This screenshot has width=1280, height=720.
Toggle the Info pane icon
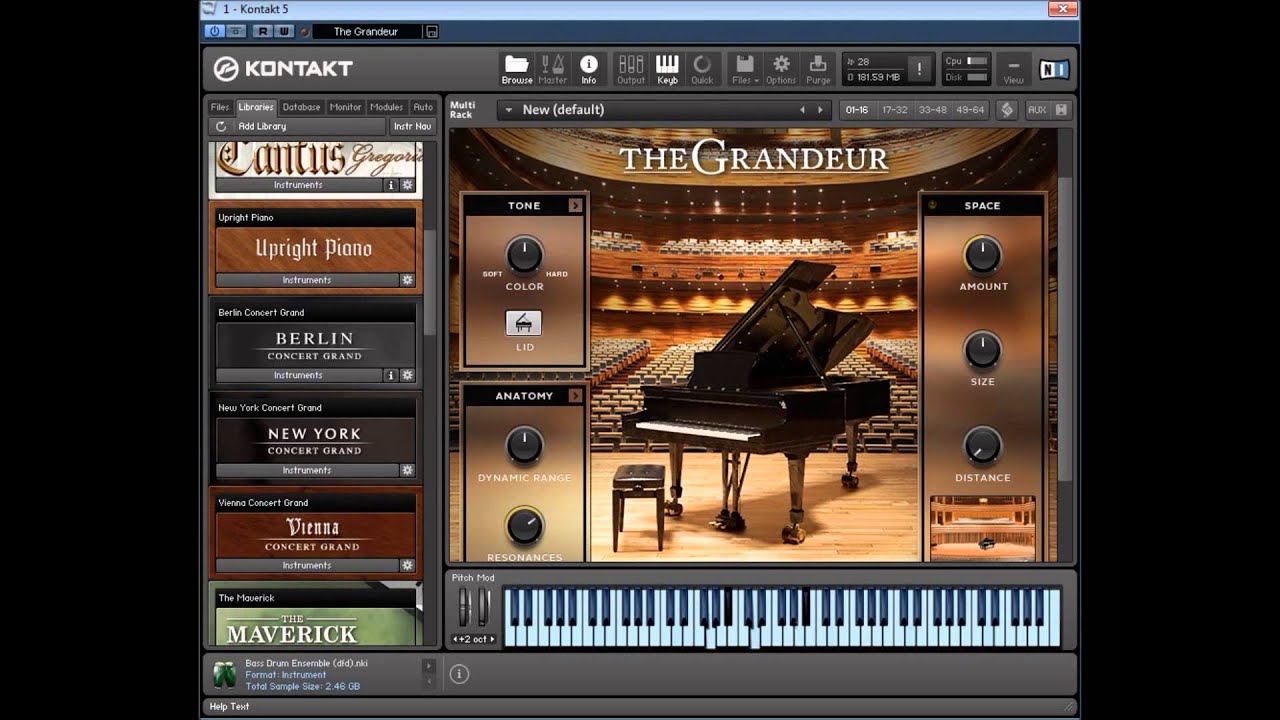click(x=588, y=69)
